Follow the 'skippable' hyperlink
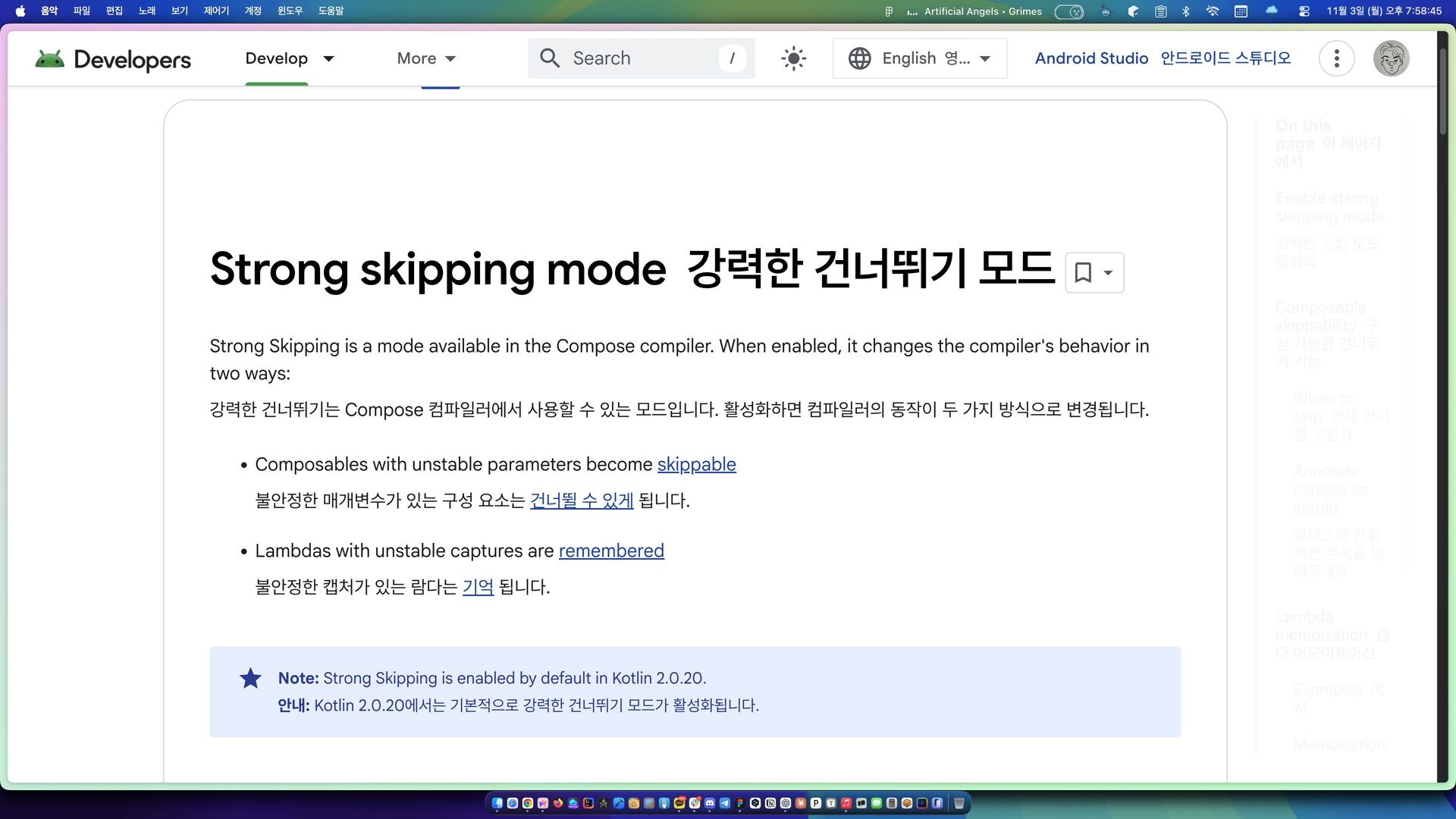Viewport: 1456px width, 819px height. 696,464
